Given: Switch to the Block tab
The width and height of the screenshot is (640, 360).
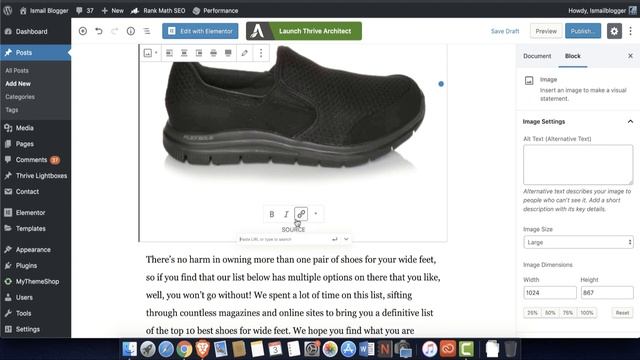Looking at the screenshot, I should click(x=573, y=56).
